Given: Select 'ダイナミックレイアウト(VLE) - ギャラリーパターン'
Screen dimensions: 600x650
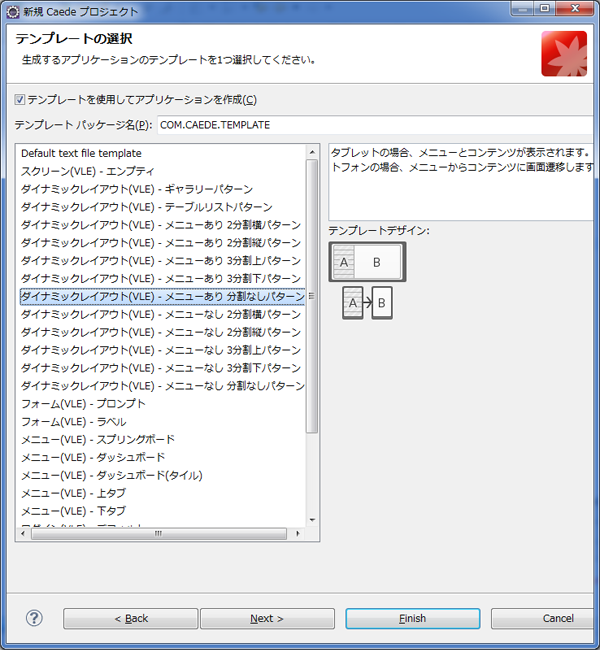Looking at the screenshot, I should [x=163, y=189].
